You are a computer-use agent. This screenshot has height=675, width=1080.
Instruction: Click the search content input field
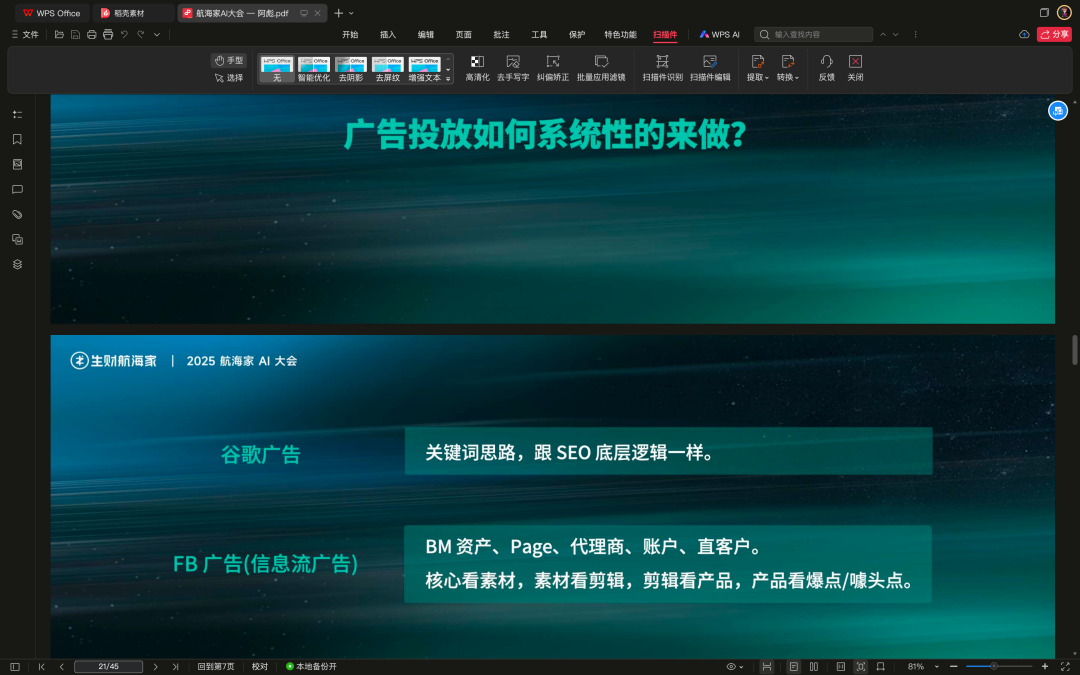pos(814,34)
